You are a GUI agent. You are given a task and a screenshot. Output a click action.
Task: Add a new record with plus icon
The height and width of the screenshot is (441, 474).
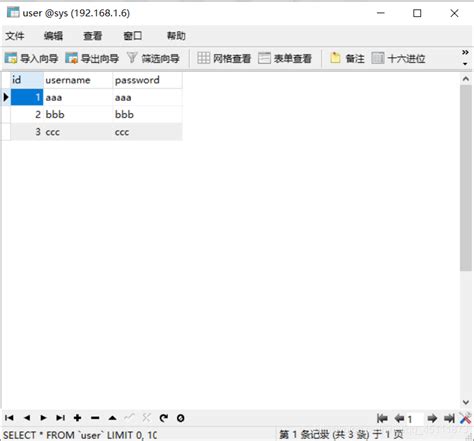(78, 418)
